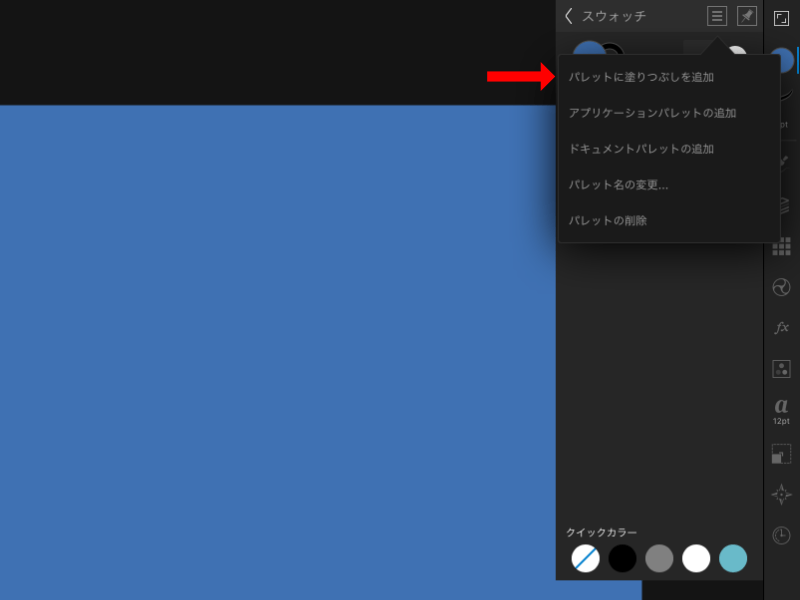Click the クイックカラー label

pos(602,532)
